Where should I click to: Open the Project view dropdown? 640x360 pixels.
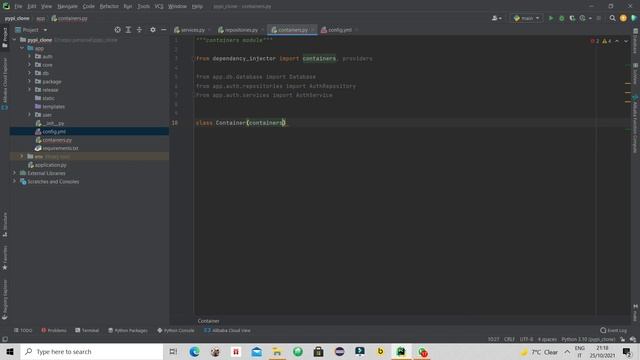pos(31,30)
